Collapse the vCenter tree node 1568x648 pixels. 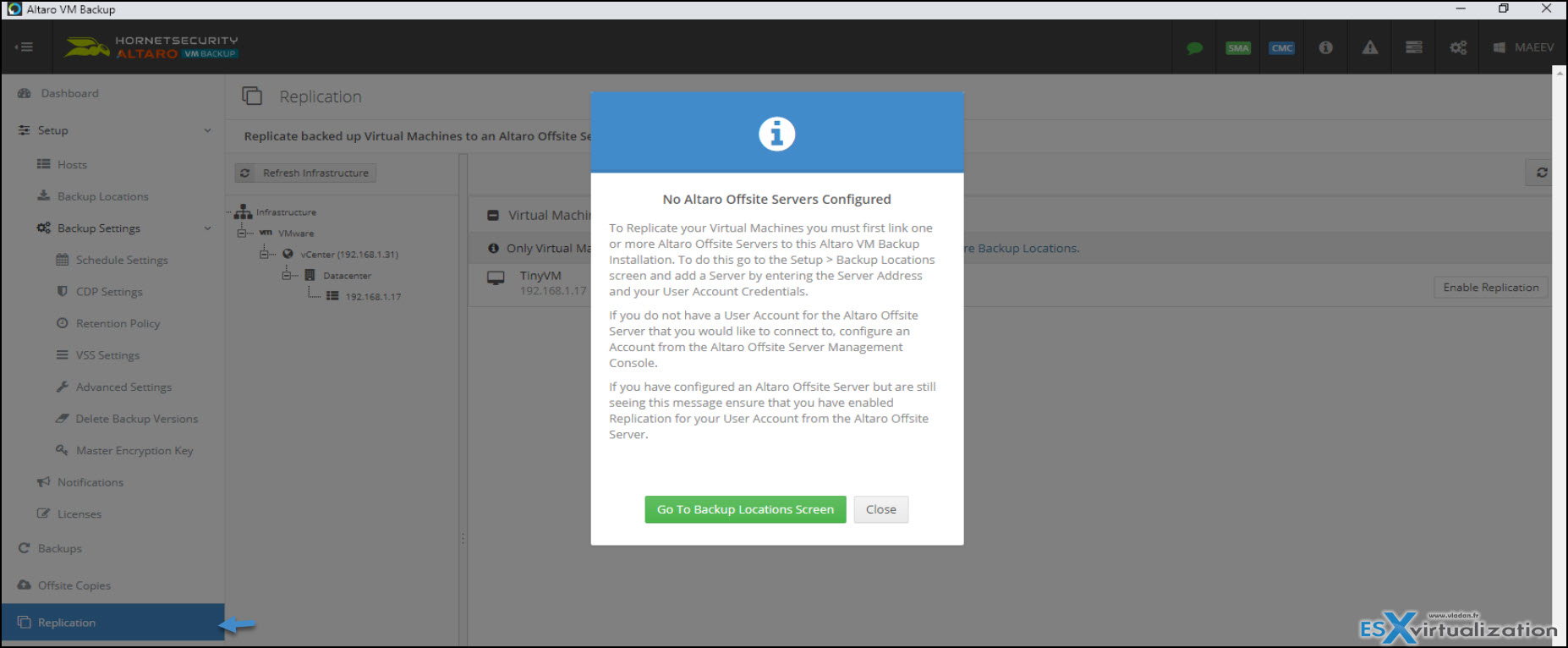pos(264,254)
